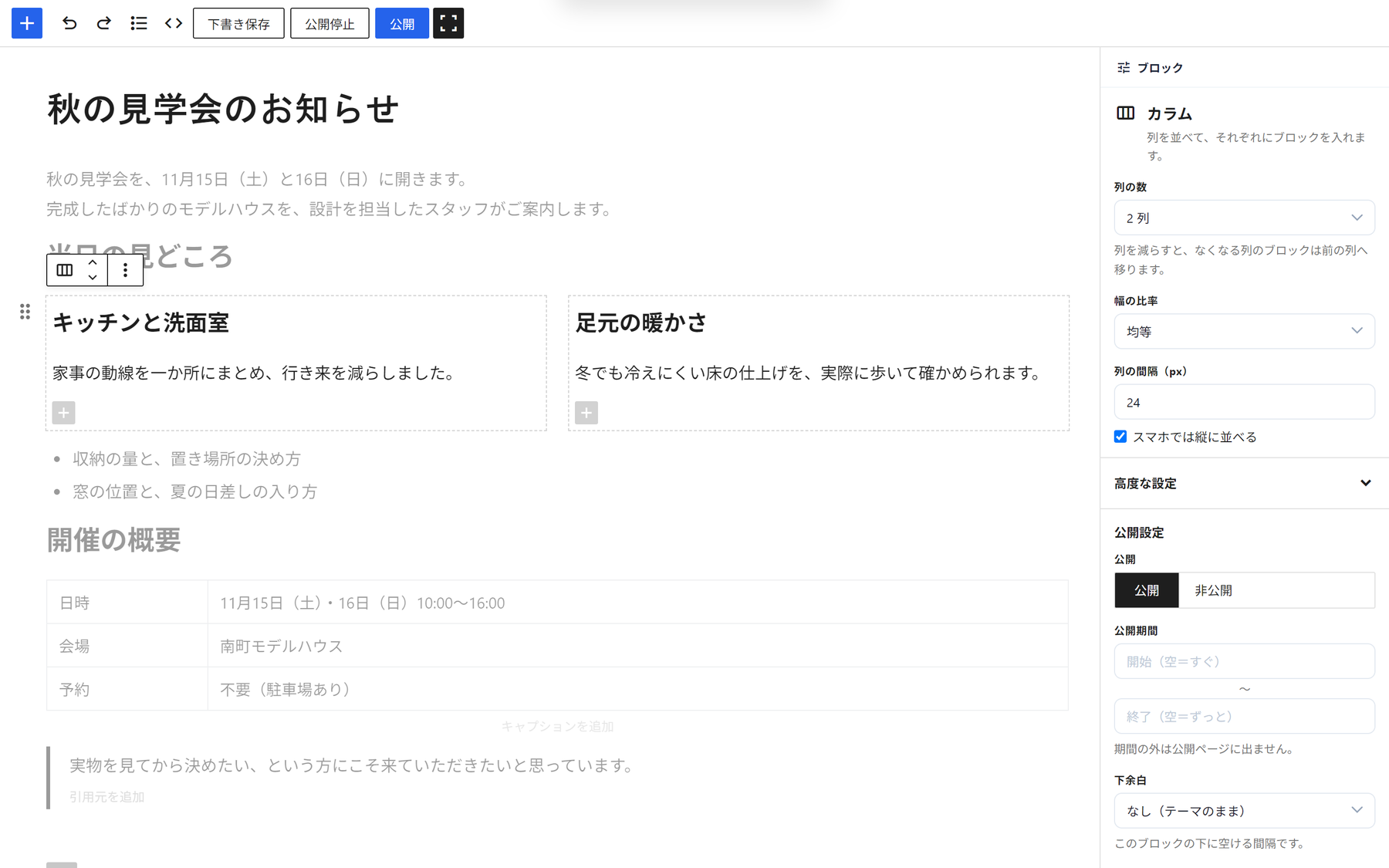The width and height of the screenshot is (1389, 868).
Task: Open the block options three-dot menu
Action: pos(126,270)
